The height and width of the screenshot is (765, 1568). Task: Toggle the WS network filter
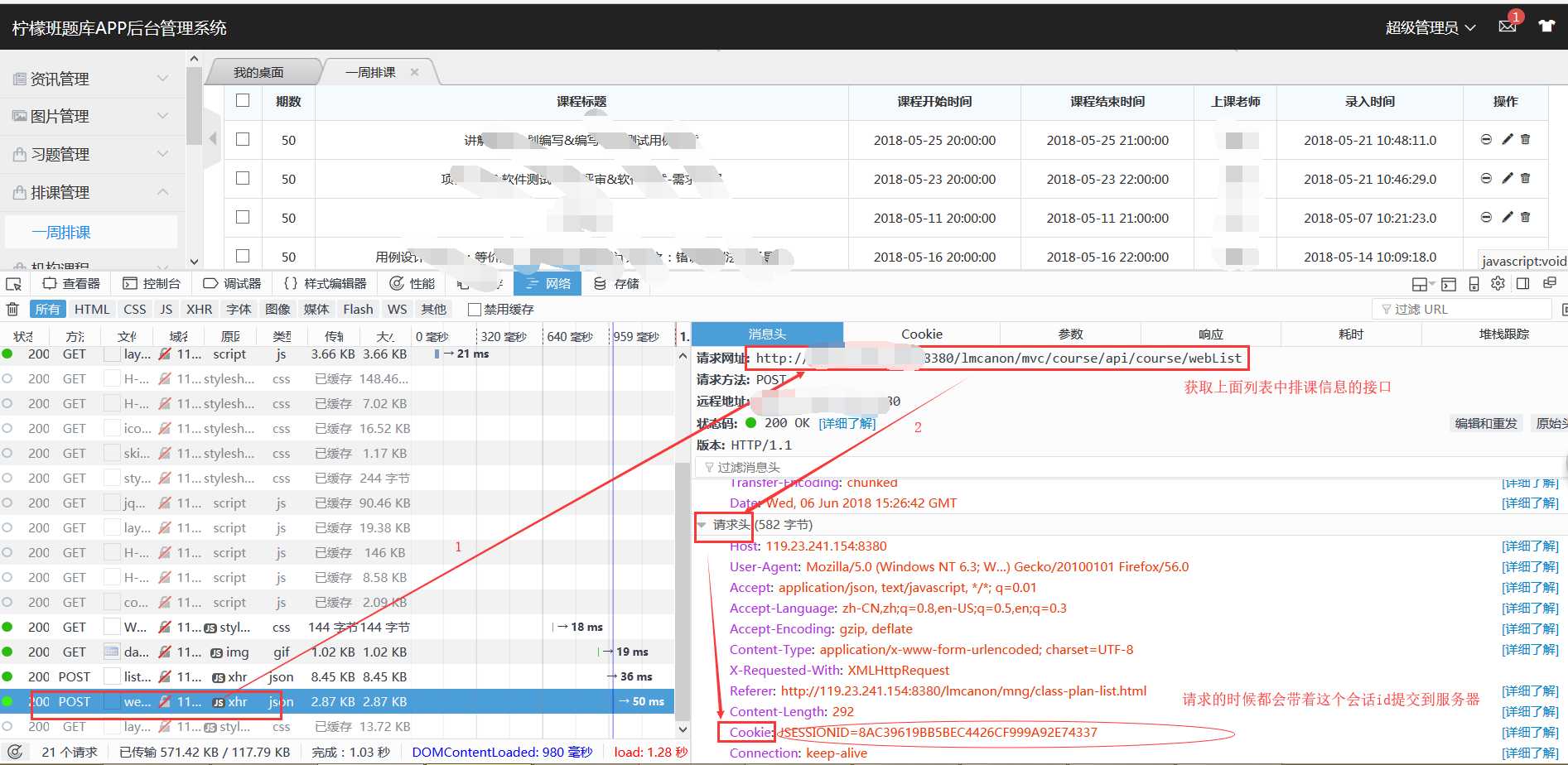(x=398, y=309)
